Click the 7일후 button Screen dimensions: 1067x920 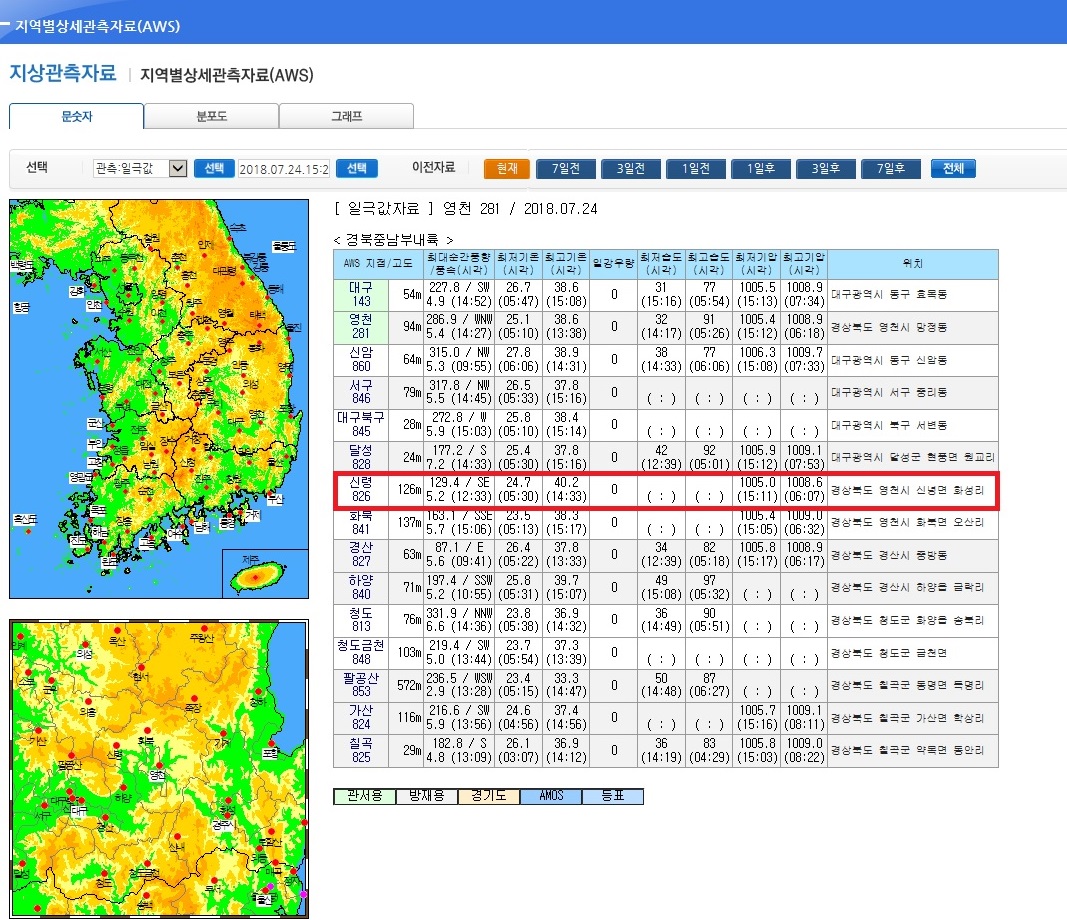(x=890, y=169)
